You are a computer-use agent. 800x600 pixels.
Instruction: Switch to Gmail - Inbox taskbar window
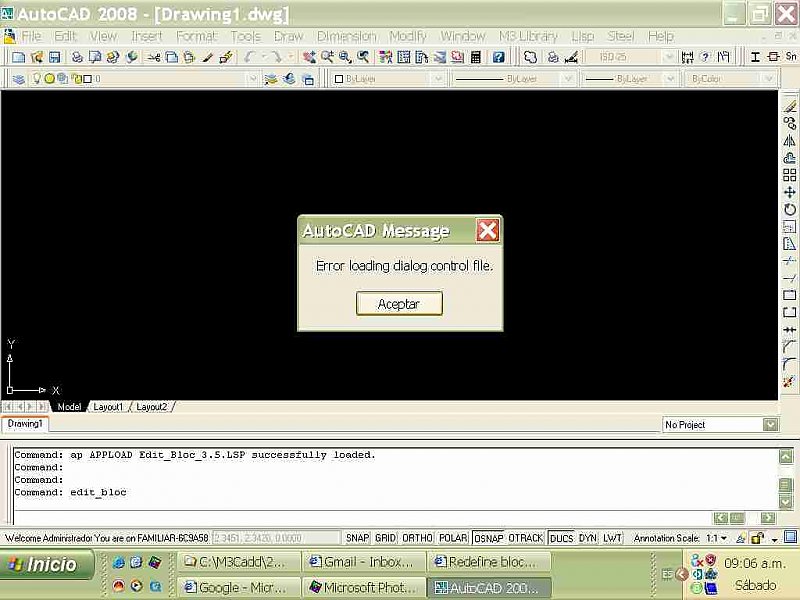point(364,562)
